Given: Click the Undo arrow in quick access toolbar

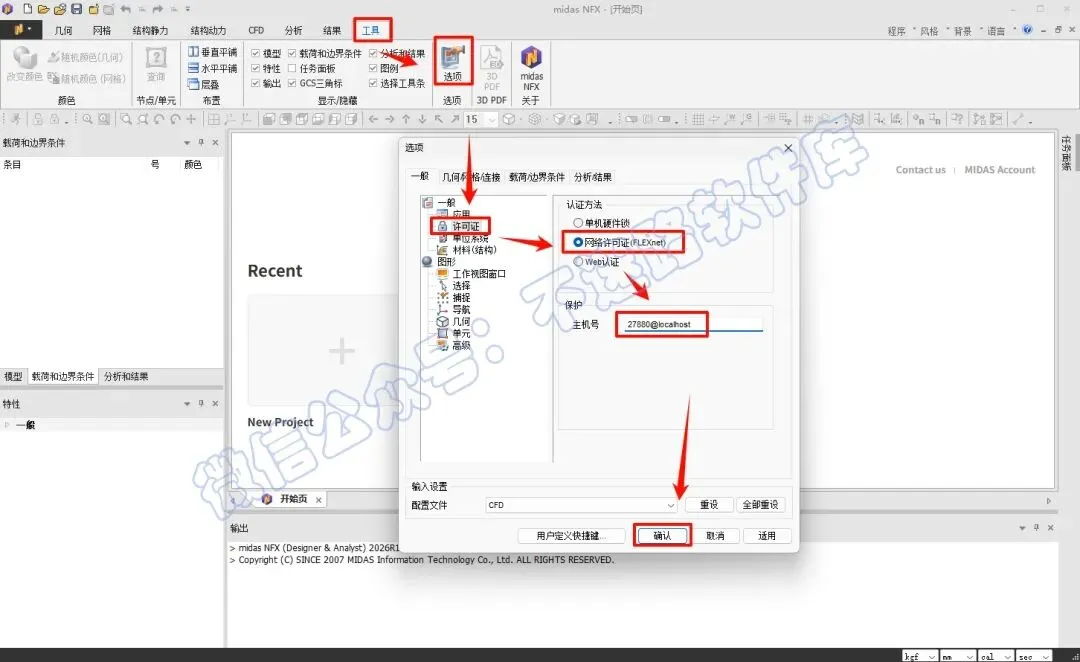Looking at the screenshot, I should [125, 9].
